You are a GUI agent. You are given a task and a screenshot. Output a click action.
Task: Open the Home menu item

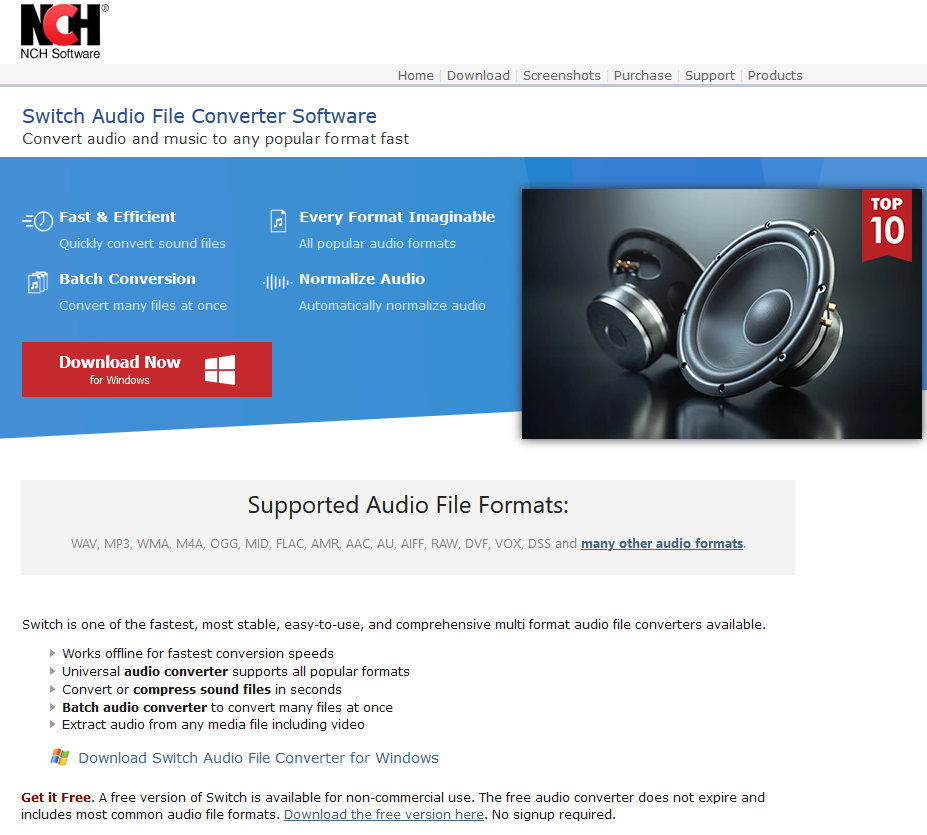pos(416,76)
